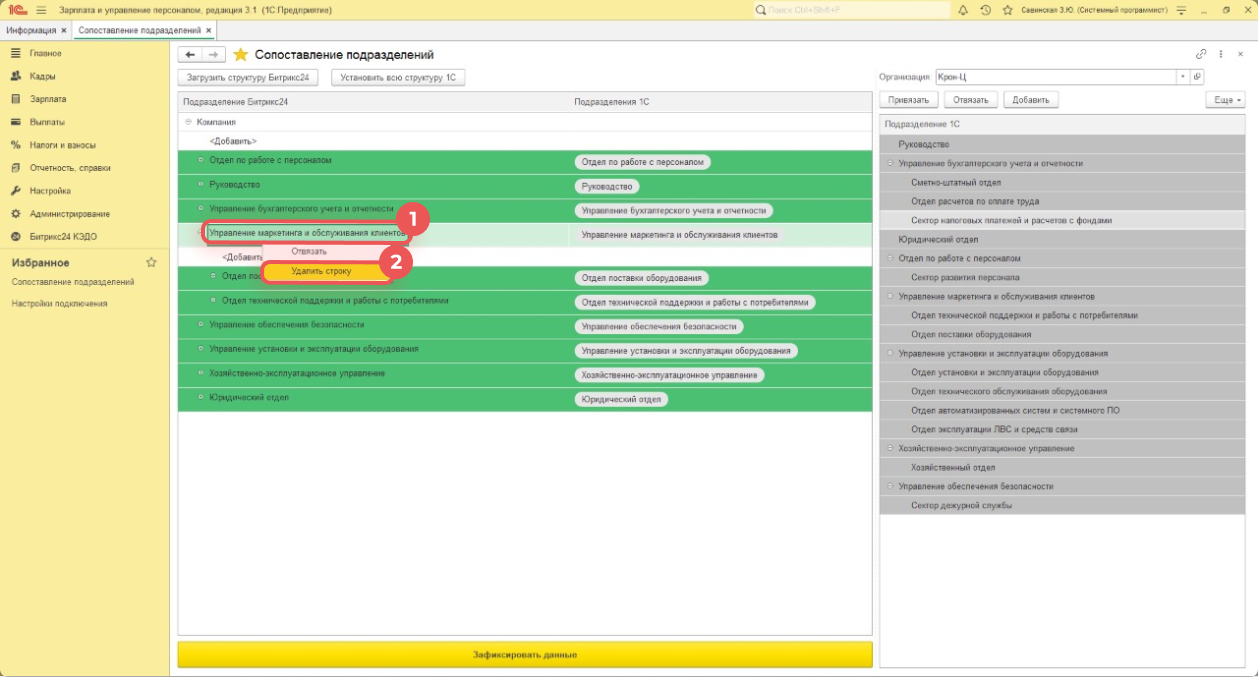Open the 1C logo main menu
Image resolution: width=1258 pixels, height=677 pixels.
click(17, 10)
